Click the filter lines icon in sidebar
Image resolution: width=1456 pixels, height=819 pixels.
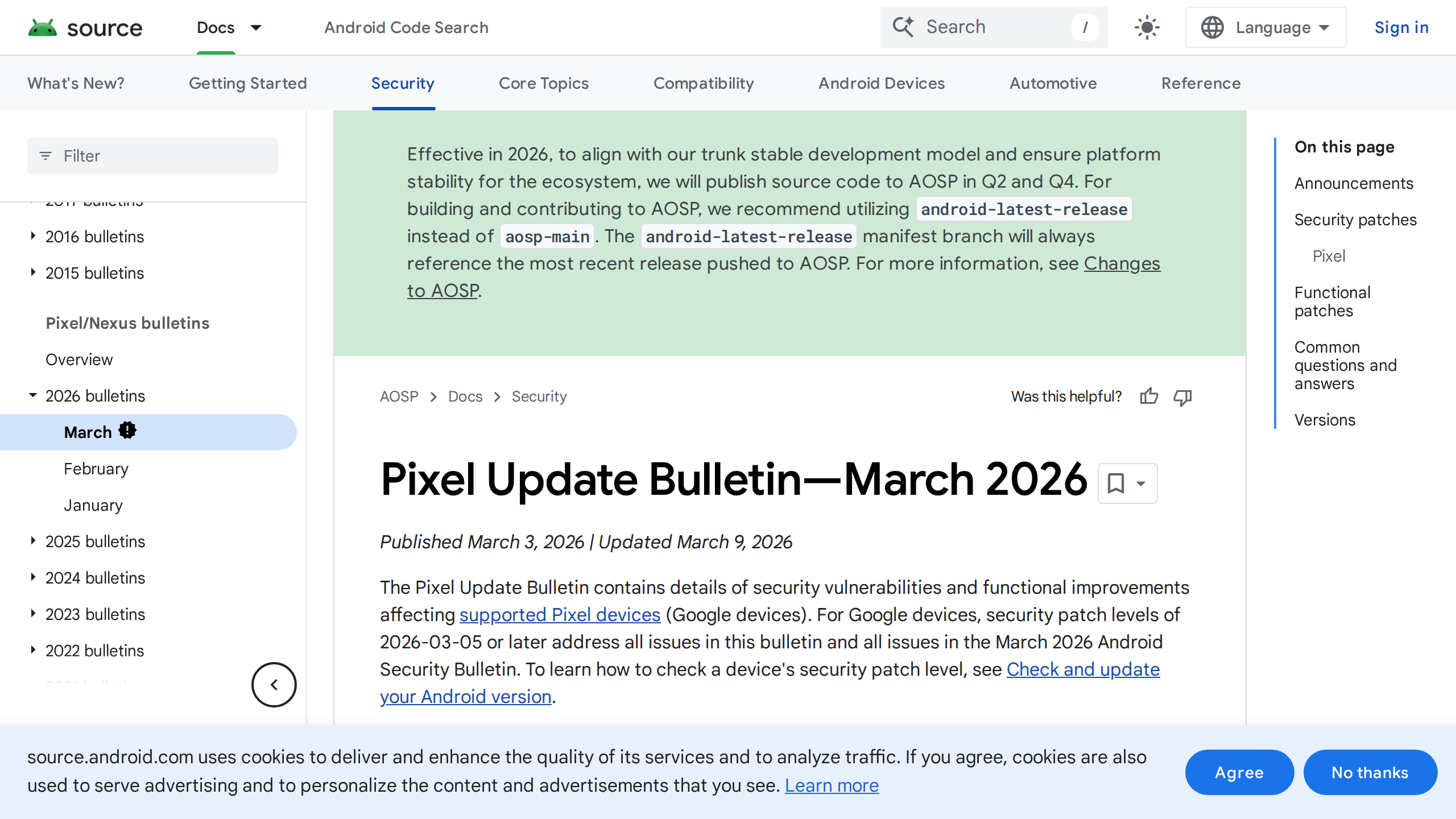45,156
